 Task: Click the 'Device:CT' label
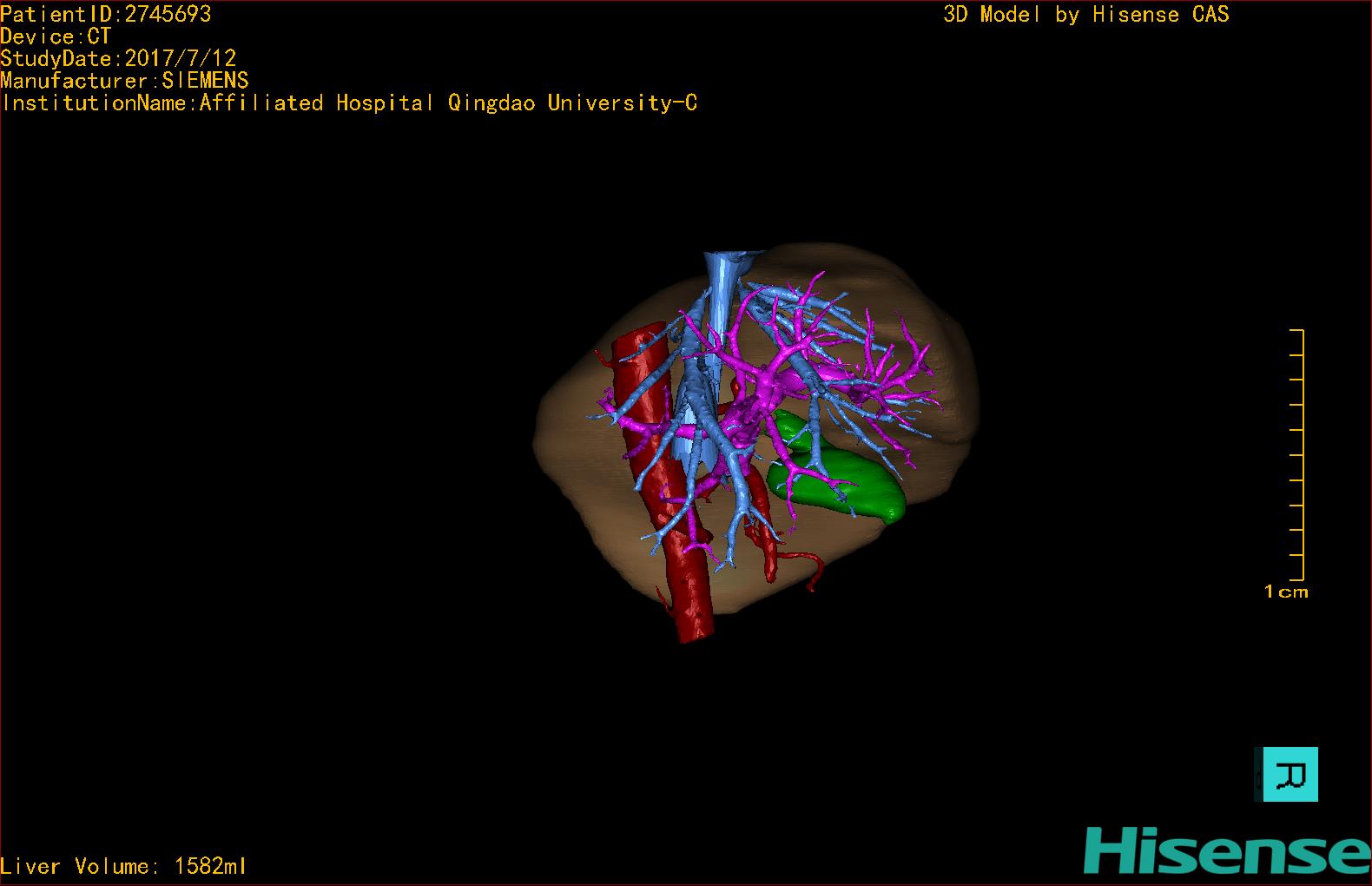[x=56, y=36]
